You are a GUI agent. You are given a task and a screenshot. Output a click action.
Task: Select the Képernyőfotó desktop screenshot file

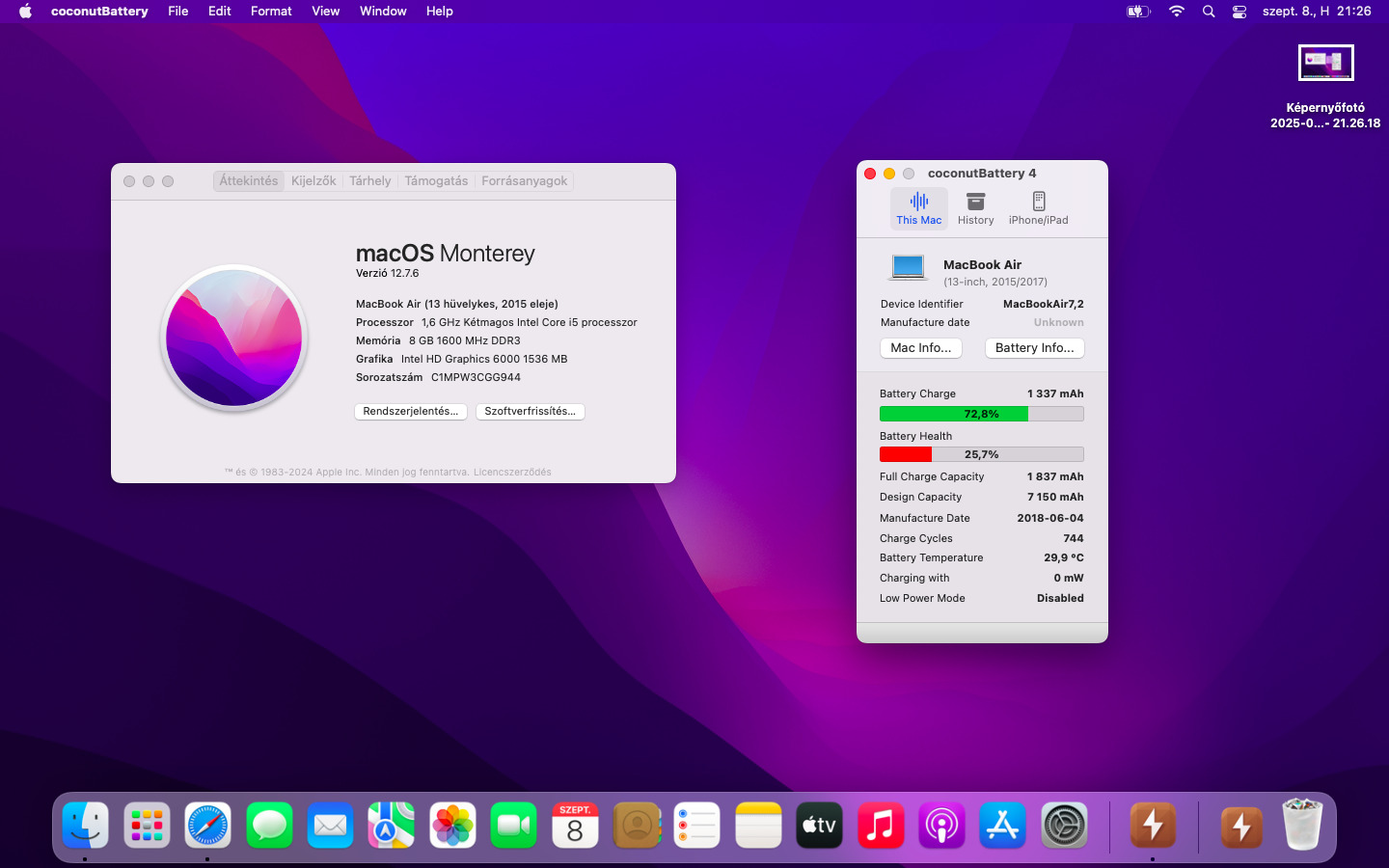pos(1325,87)
